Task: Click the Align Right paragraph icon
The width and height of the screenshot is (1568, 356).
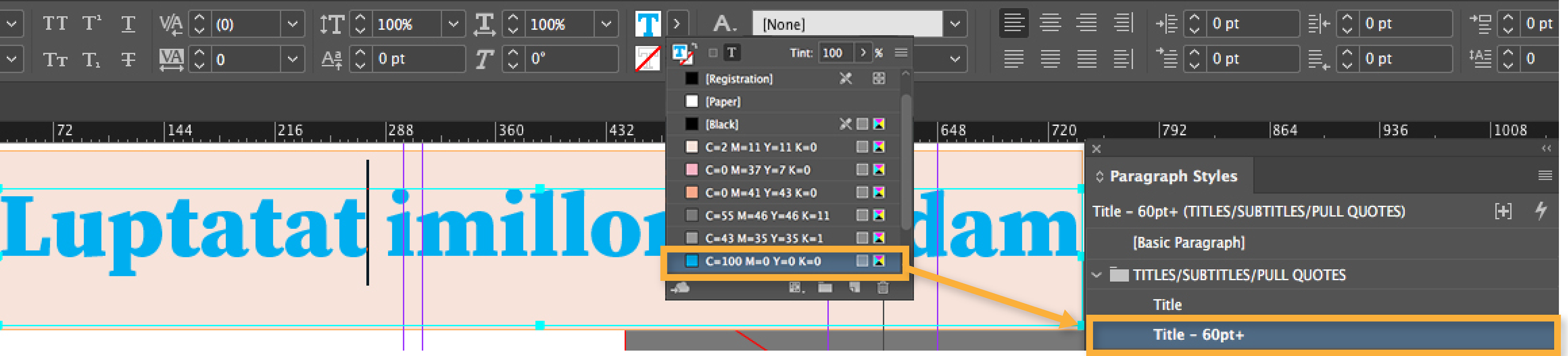Action: point(1087,23)
